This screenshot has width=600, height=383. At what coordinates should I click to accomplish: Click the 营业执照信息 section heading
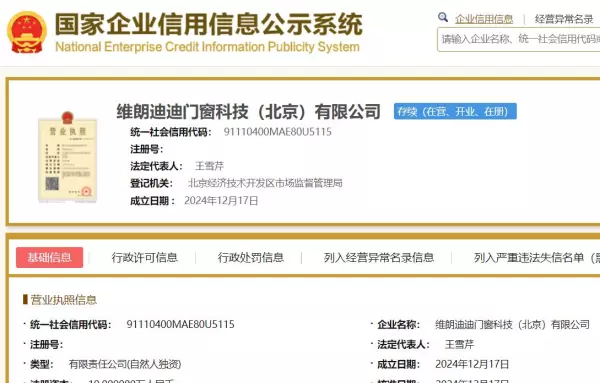click(x=64, y=300)
